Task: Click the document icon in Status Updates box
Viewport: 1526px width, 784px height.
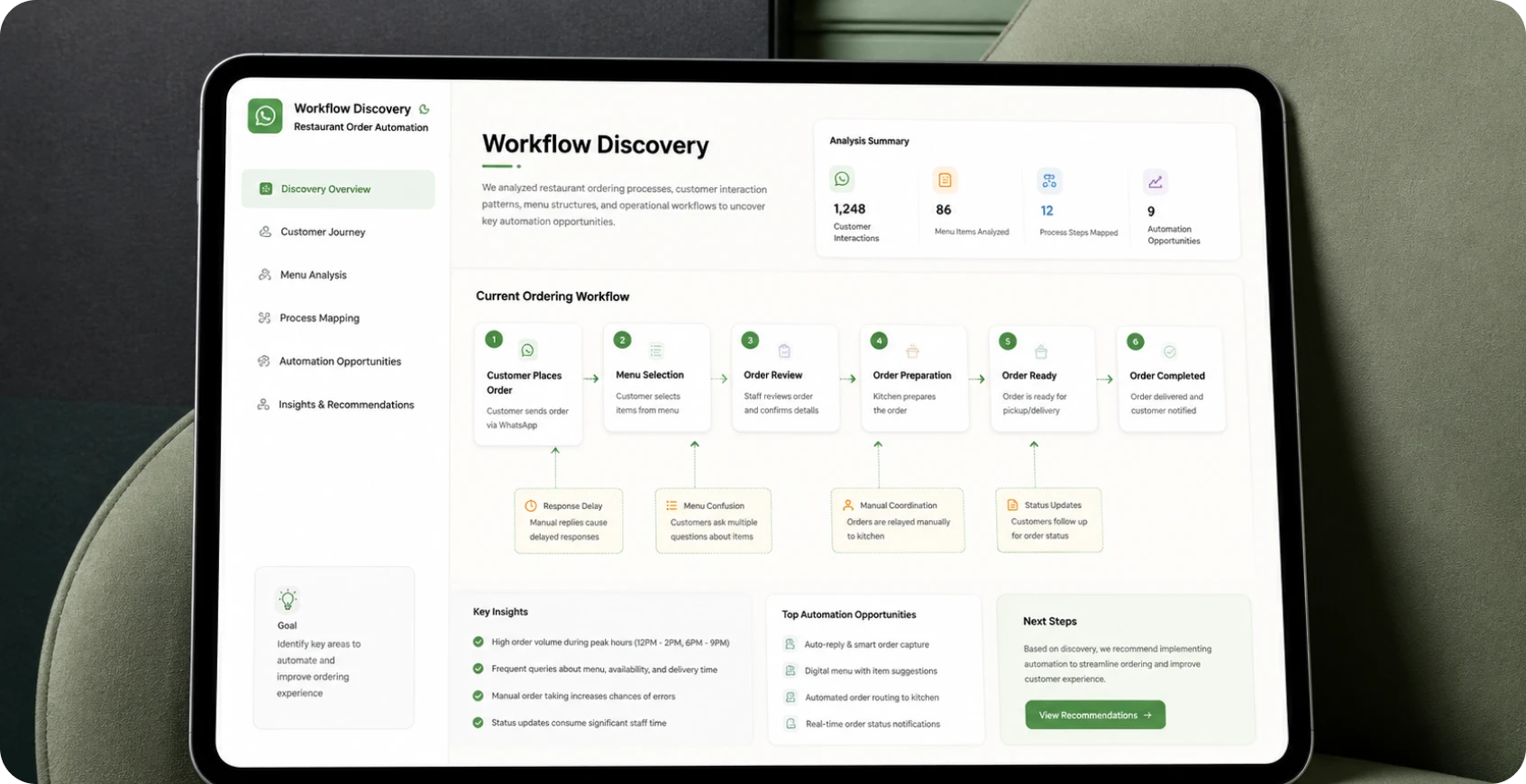Action: (1012, 506)
